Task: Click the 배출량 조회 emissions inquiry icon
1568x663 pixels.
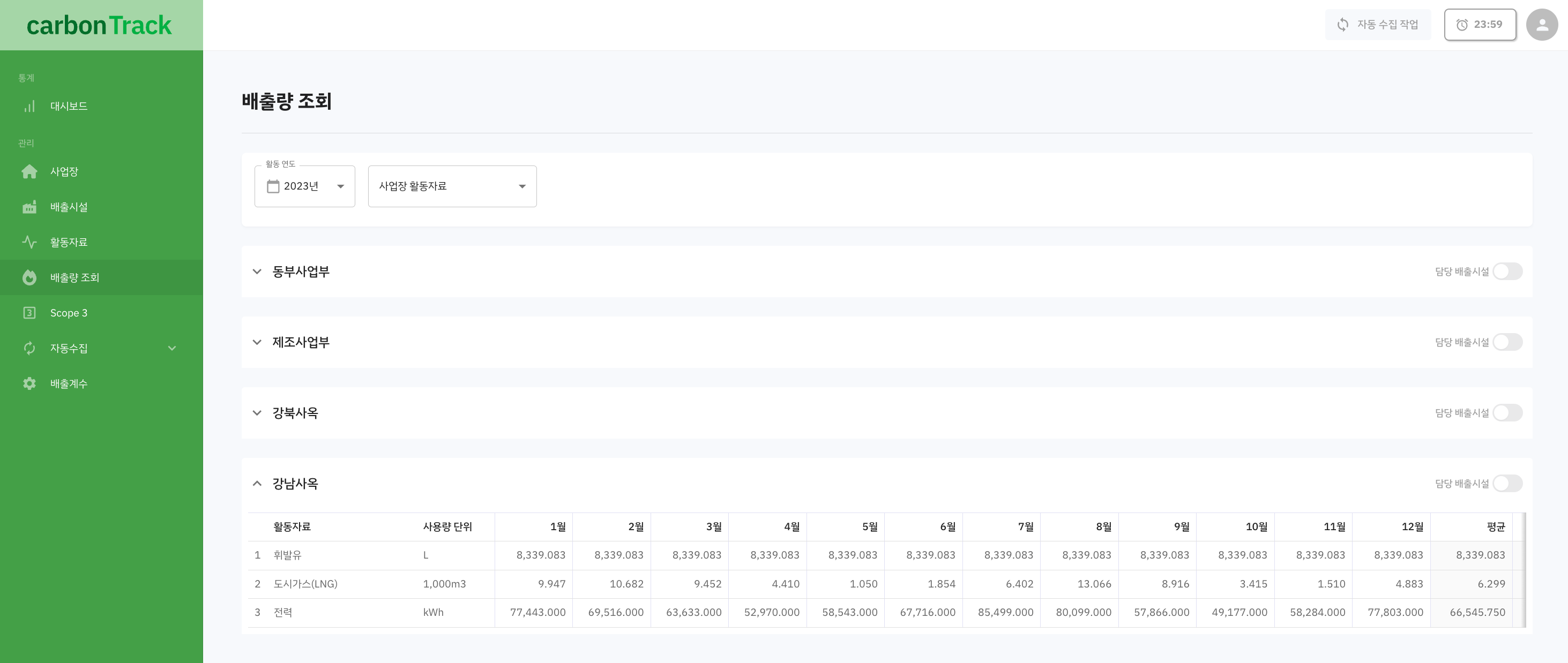Action: [x=28, y=277]
